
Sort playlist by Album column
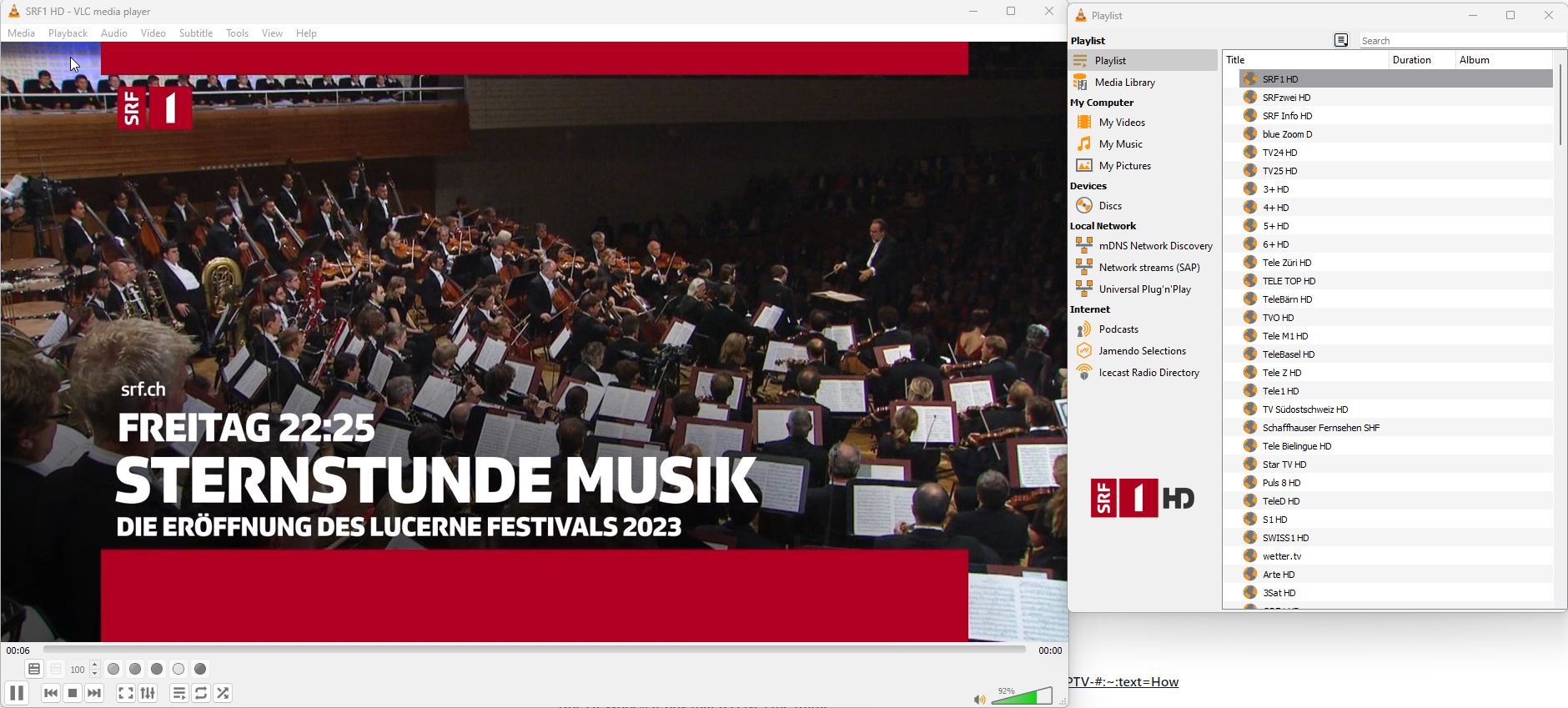1504,60
